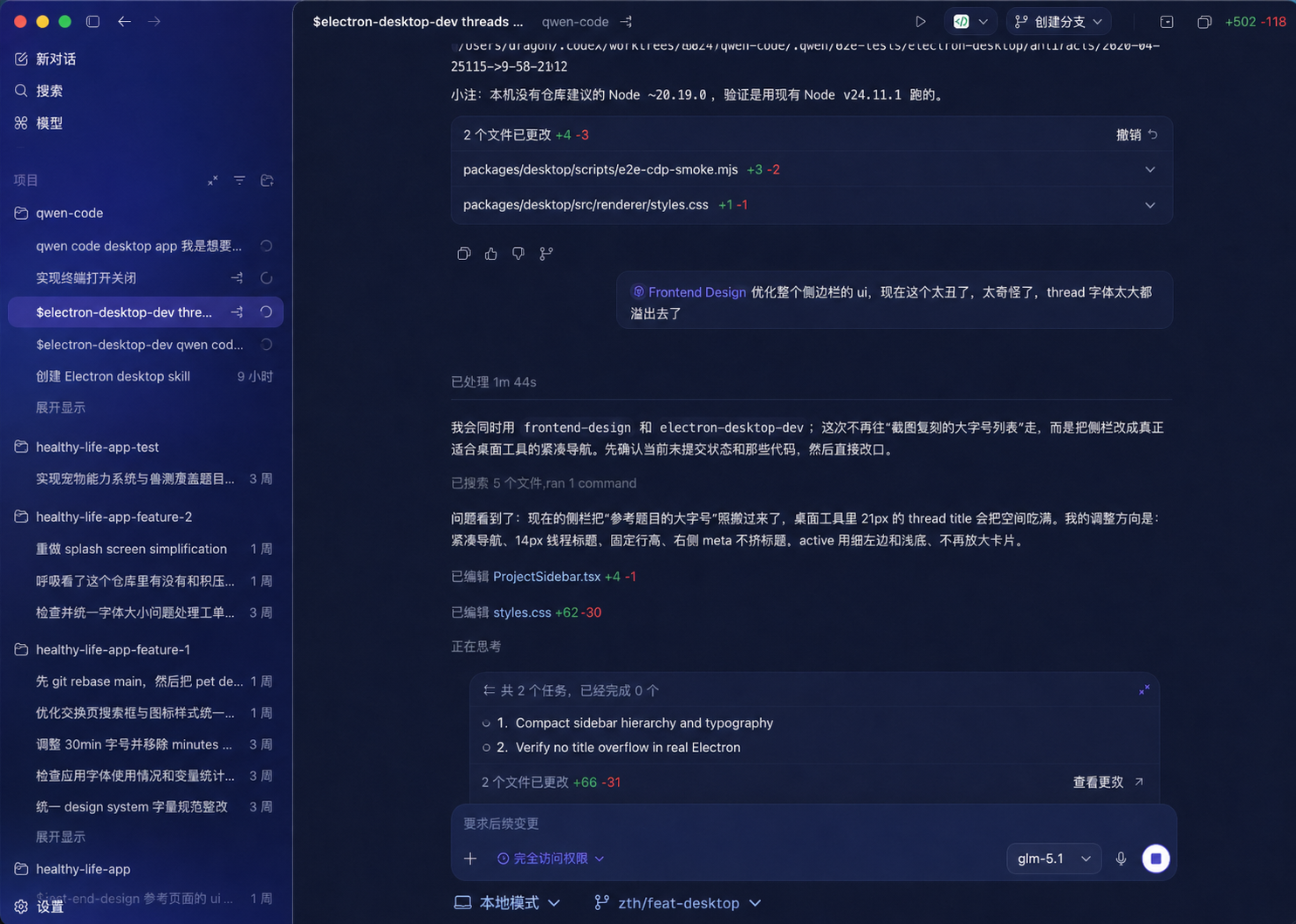Viewport: 1296px width, 924px height.
Task: Click the microphone icon in the input box
Action: (1121, 859)
